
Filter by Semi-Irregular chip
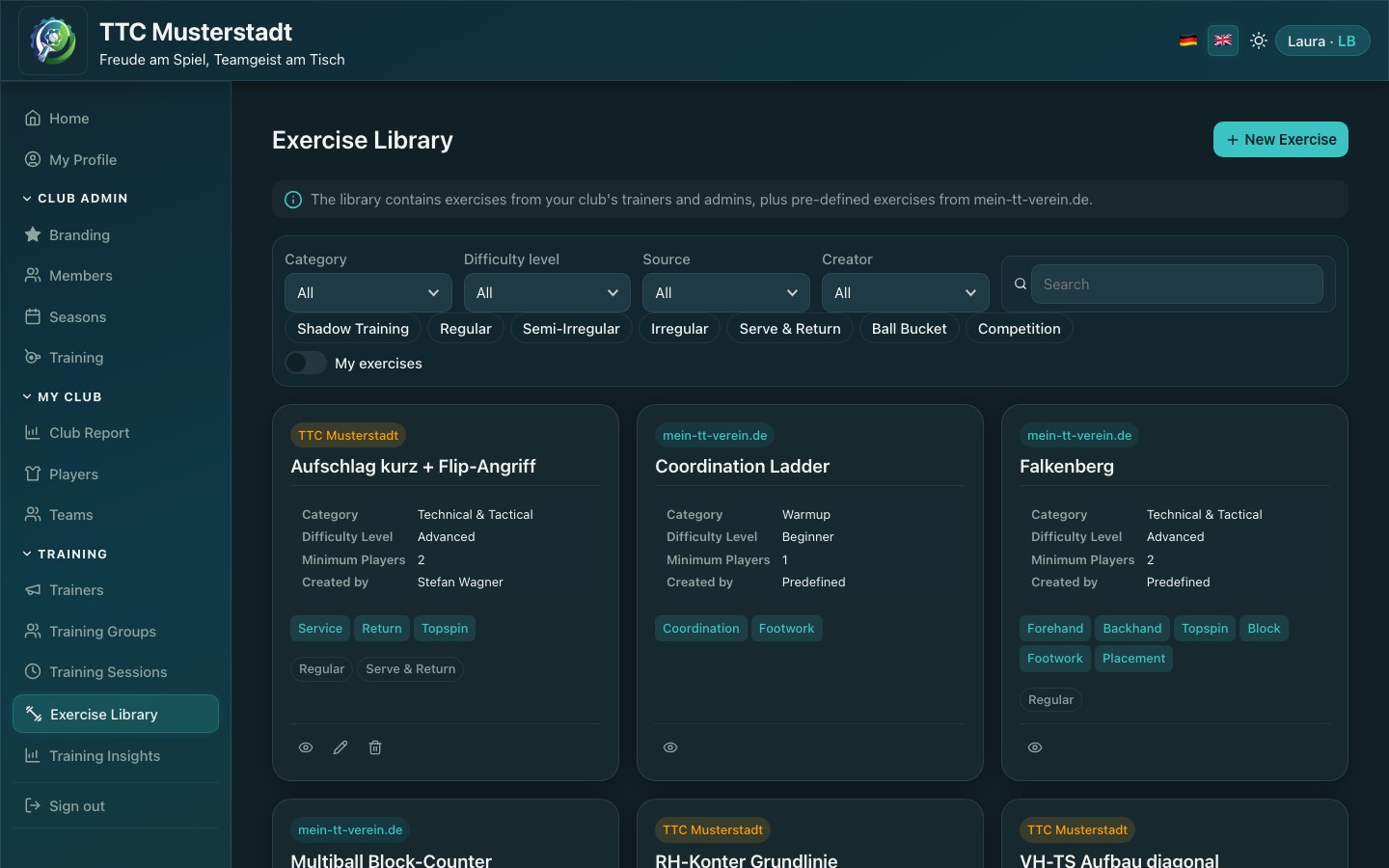[571, 329]
